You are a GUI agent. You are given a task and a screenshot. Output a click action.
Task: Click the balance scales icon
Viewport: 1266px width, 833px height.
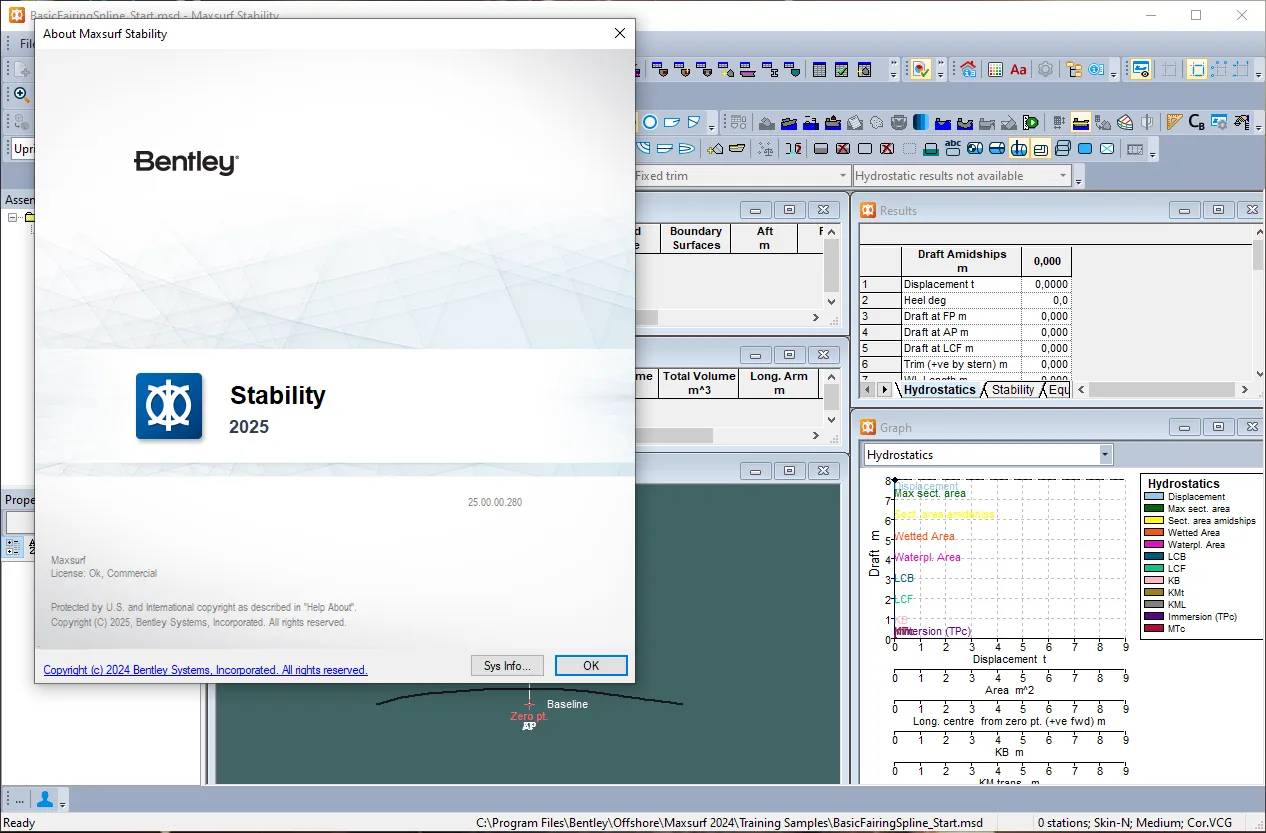pos(767,149)
